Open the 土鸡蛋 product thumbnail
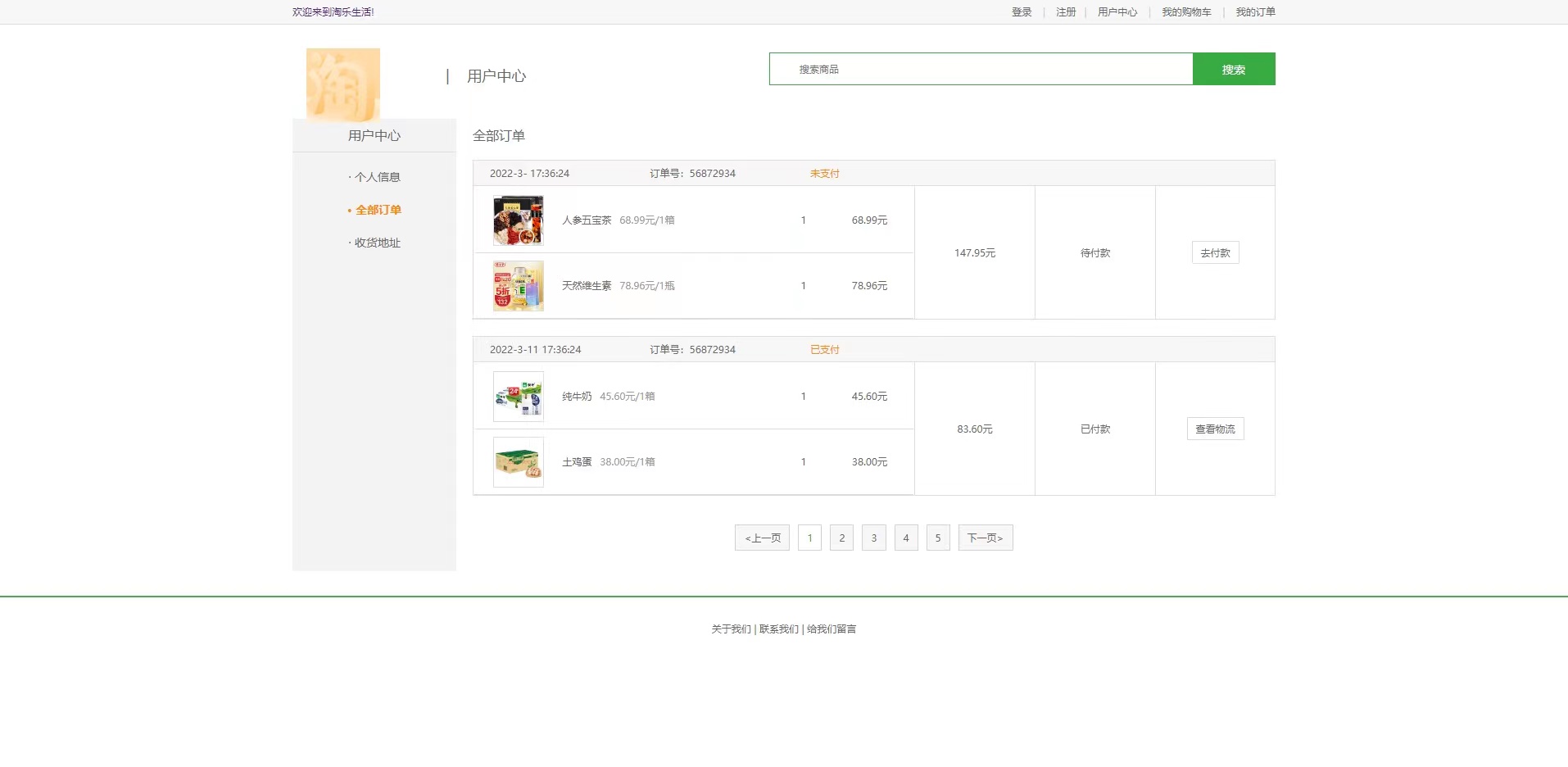 pyautogui.click(x=519, y=462)
